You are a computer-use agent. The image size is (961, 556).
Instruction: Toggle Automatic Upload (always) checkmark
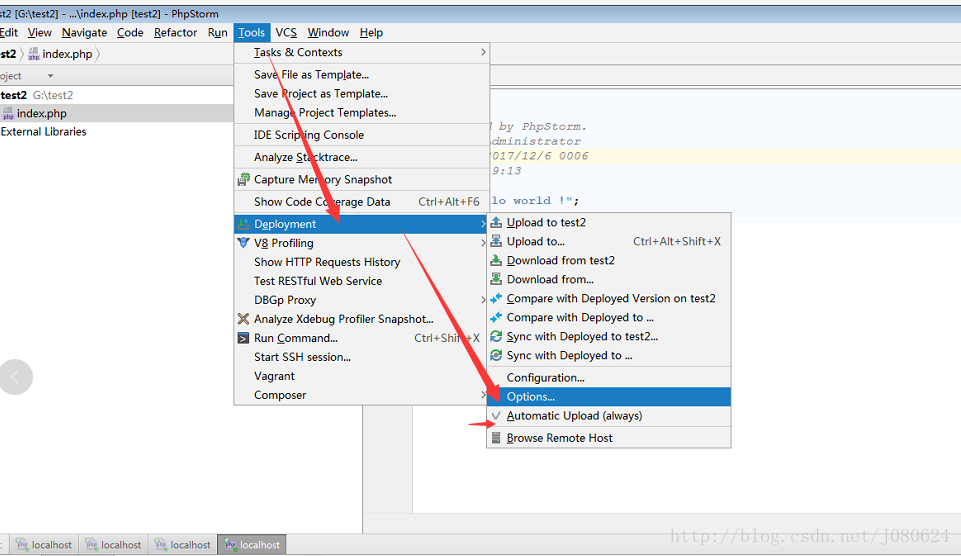[x=496, y=416]
